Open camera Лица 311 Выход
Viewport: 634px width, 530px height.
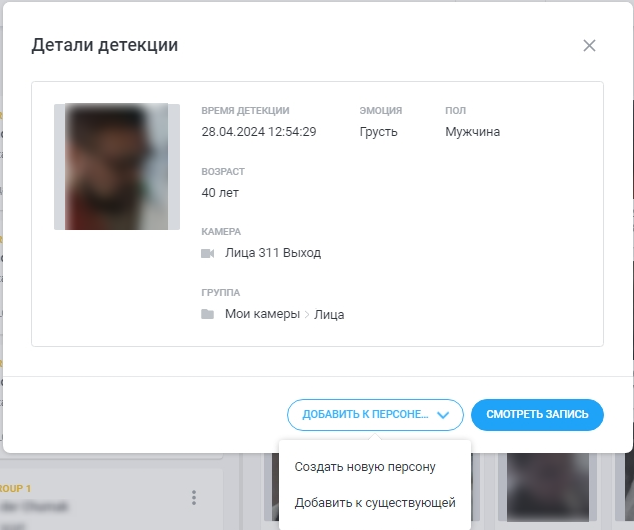coord(273,253)
